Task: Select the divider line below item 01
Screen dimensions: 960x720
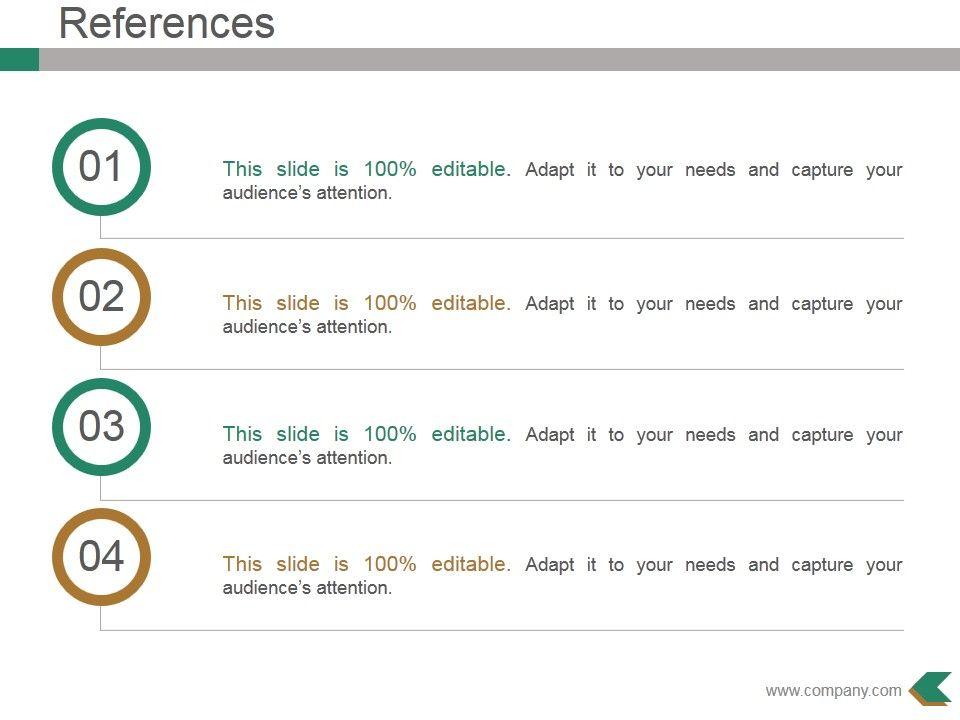Action: point(500,238)
